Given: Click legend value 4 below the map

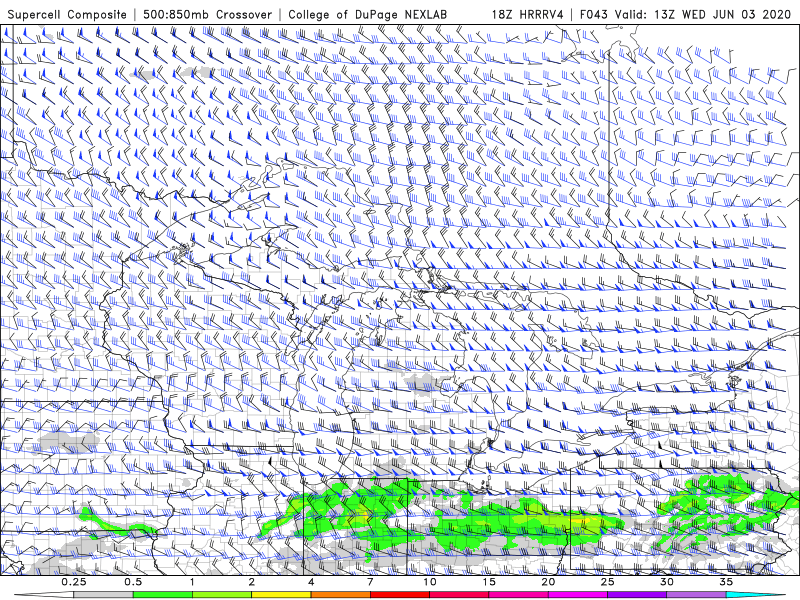Looking at the screenshot, I should click(x=311, y=582).
